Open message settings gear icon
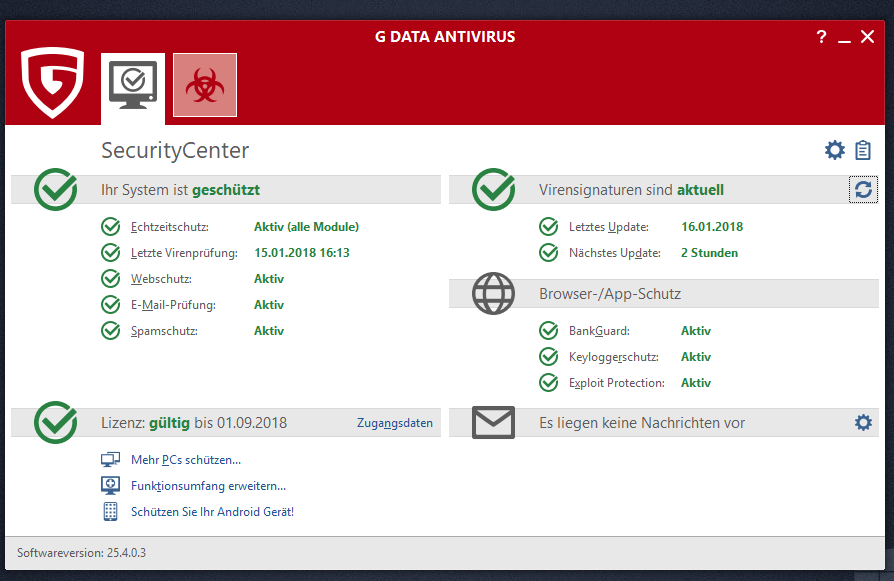This screenshot has width=894, height=581. click(x=863, y=422)
